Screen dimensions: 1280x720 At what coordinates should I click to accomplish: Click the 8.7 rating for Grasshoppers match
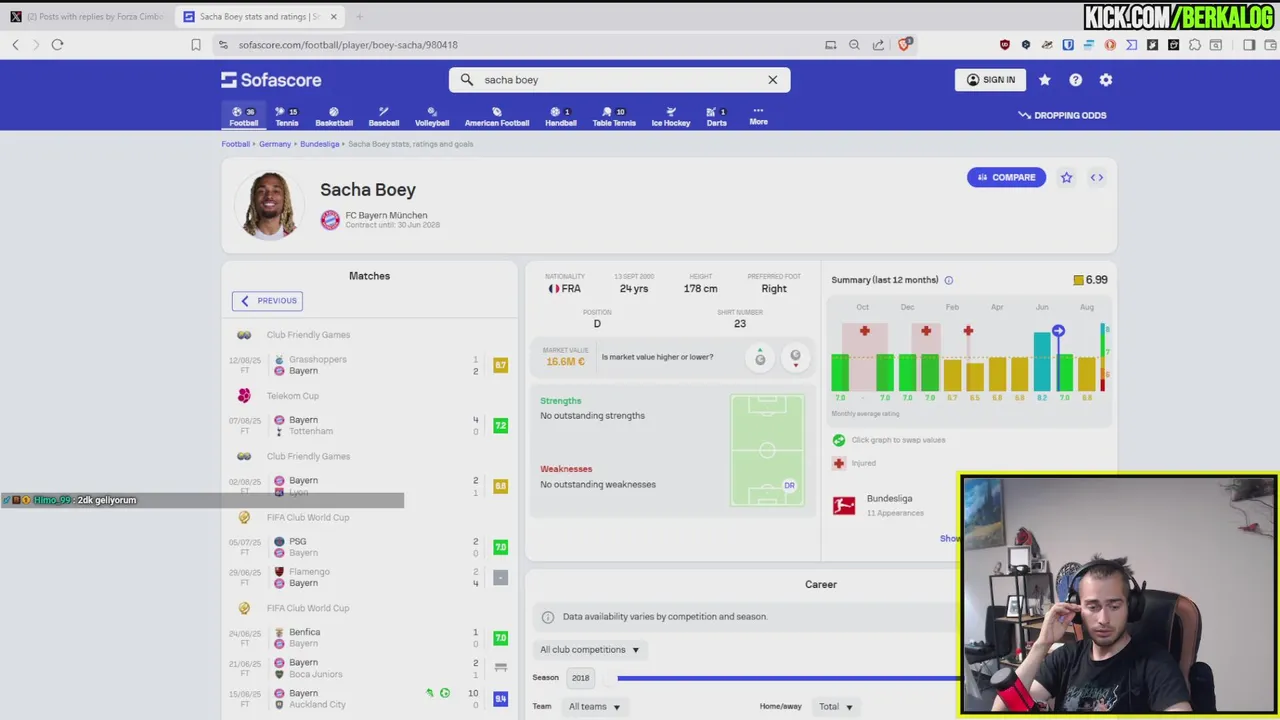point(501,365)
